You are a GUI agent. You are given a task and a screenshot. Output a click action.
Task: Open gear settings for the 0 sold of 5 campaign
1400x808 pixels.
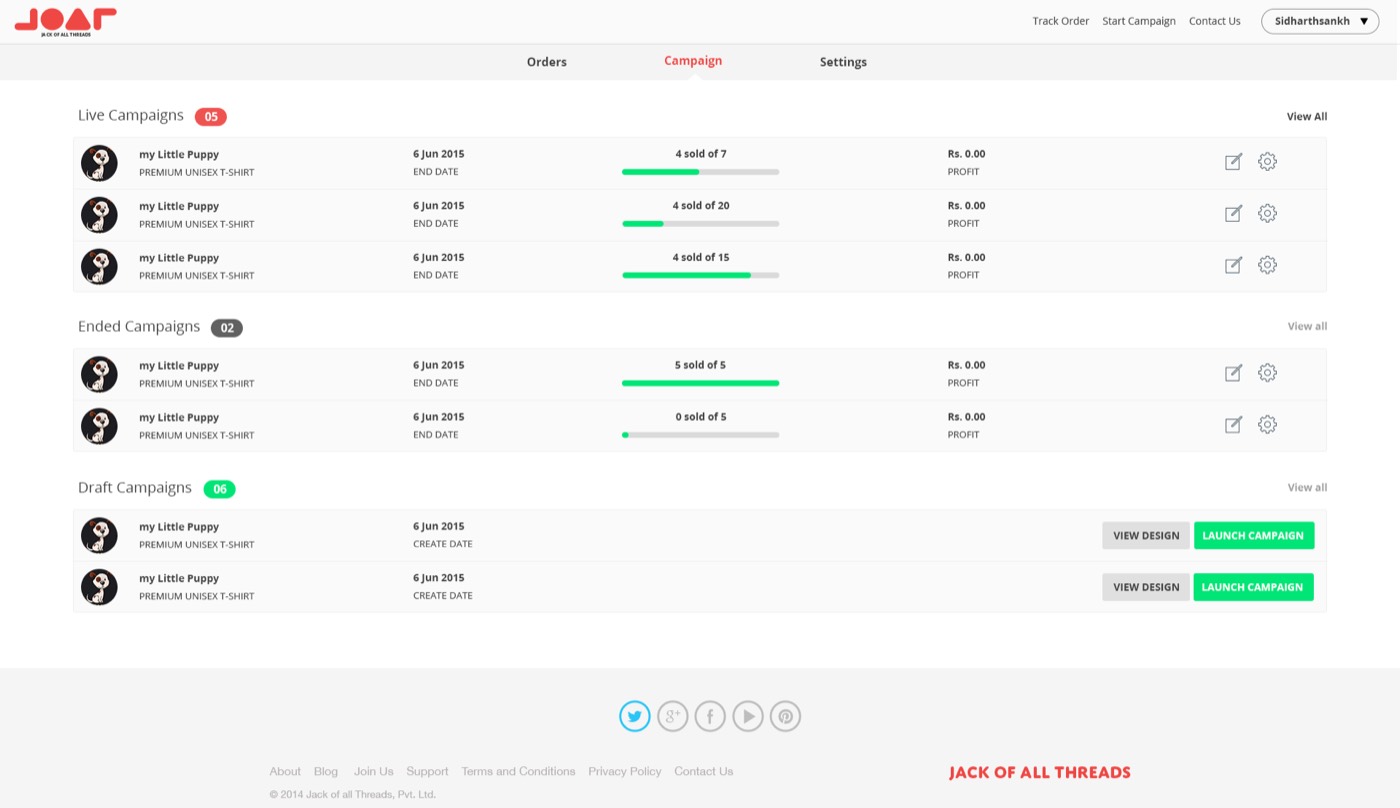coord(1267,425)
